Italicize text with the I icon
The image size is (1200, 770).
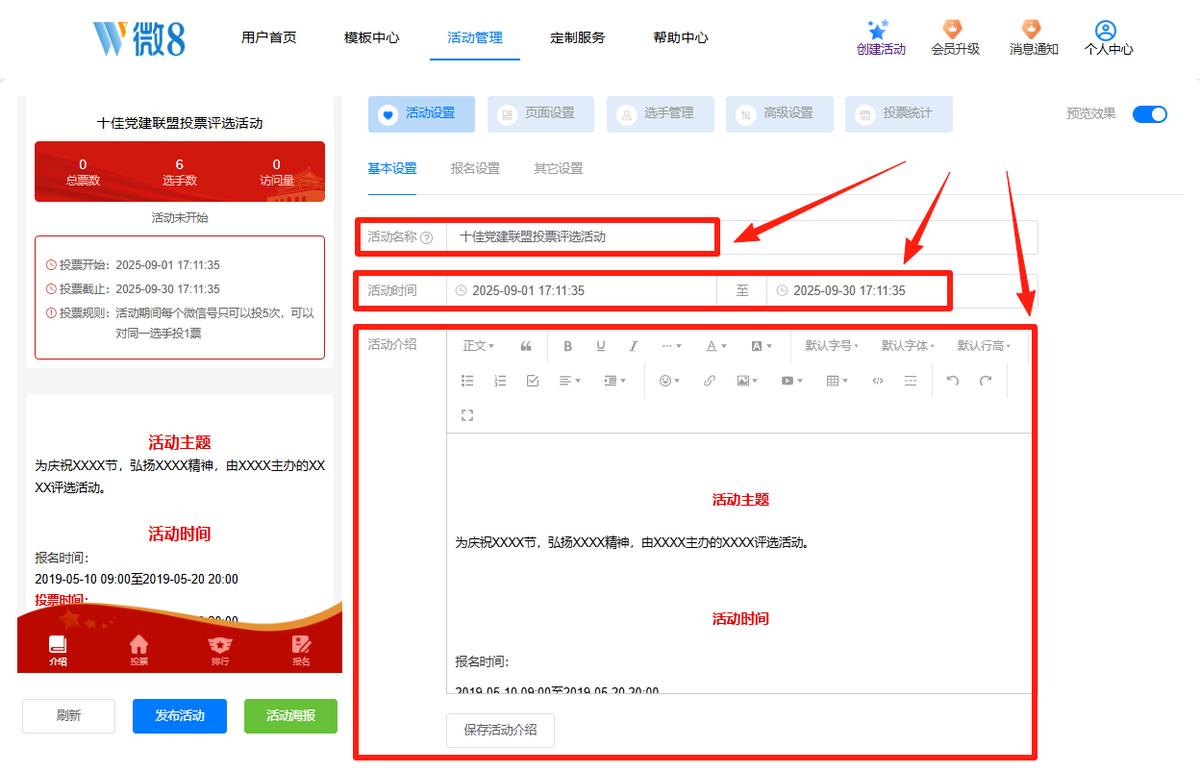[633, 346]
